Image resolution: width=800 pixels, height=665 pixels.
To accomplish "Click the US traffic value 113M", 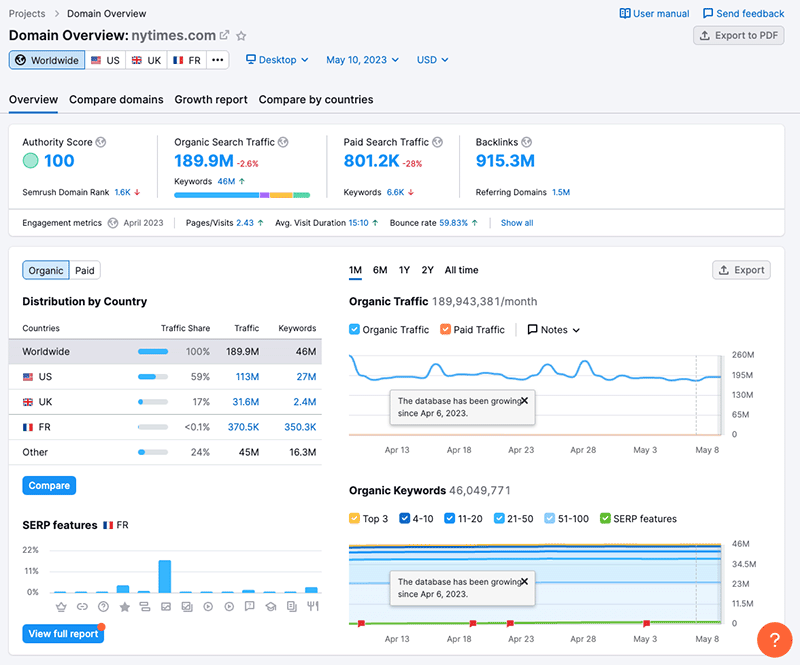I will 247,377.
